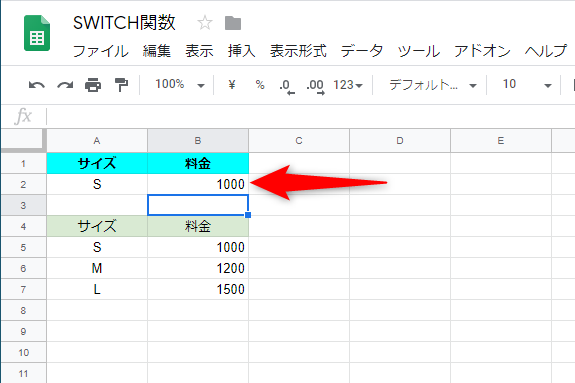This screenshot has width=575, height=383.
Task: Select column E header
Action: click(501, 141)
